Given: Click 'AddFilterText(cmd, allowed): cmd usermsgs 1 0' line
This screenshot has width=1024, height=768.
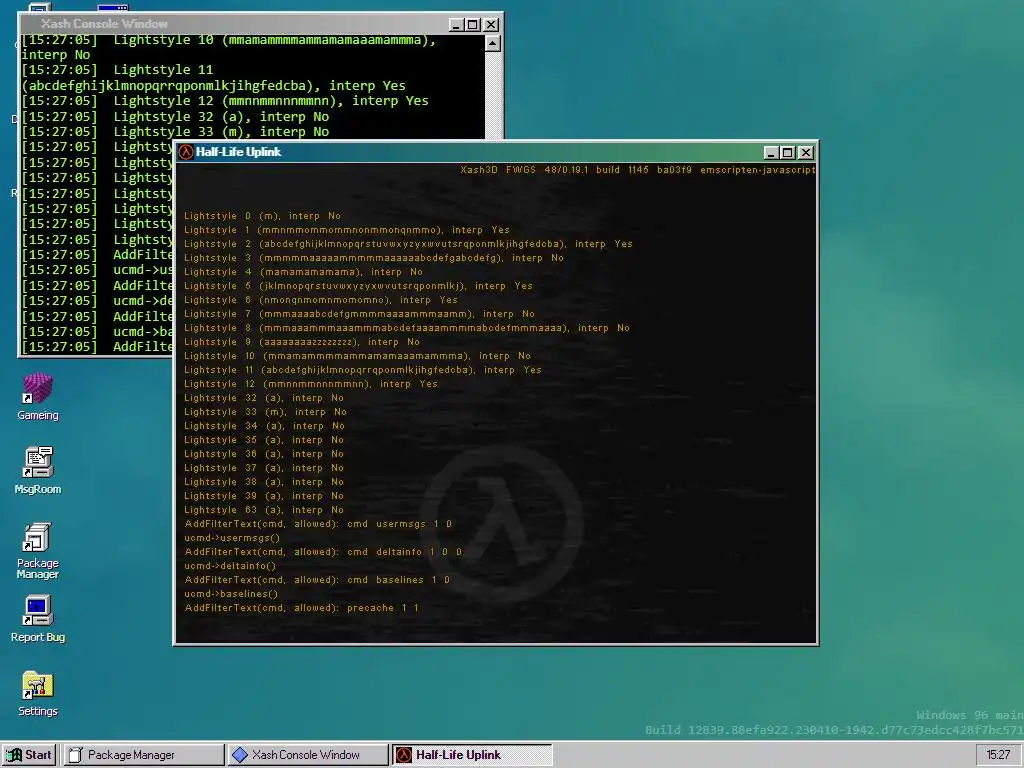Looking at the screenshot, I should click(318, 524).
